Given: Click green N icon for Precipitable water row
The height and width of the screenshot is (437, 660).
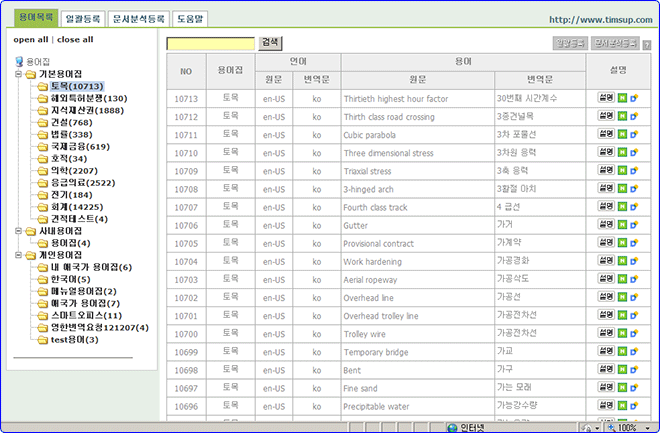Looking at the screenshot, I should 622,406.
